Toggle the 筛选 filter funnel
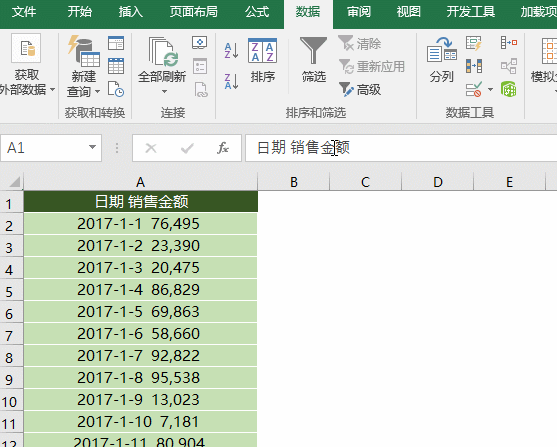 (313, 60)
